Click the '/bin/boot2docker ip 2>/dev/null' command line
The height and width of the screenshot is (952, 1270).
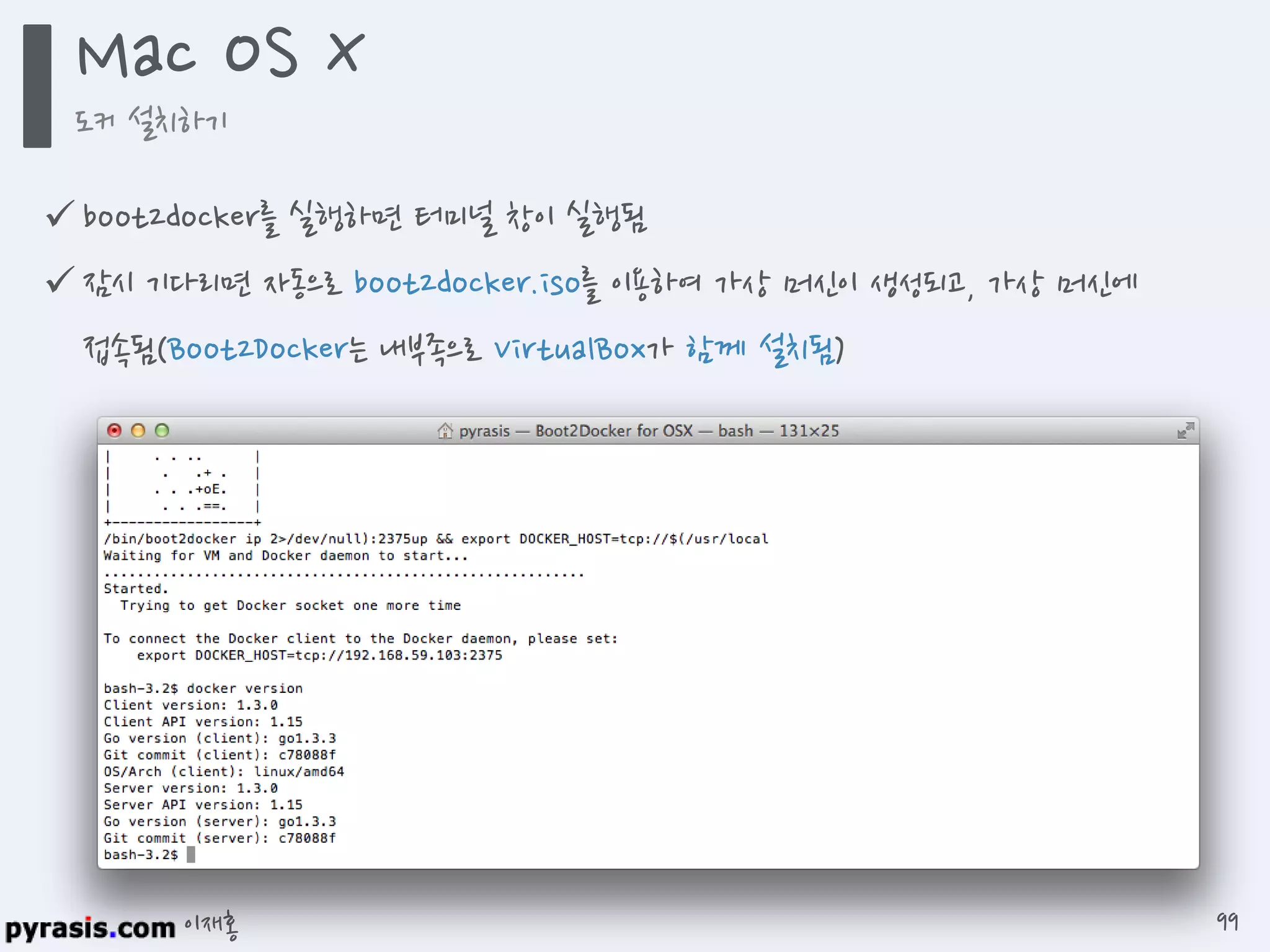(436, 539)
